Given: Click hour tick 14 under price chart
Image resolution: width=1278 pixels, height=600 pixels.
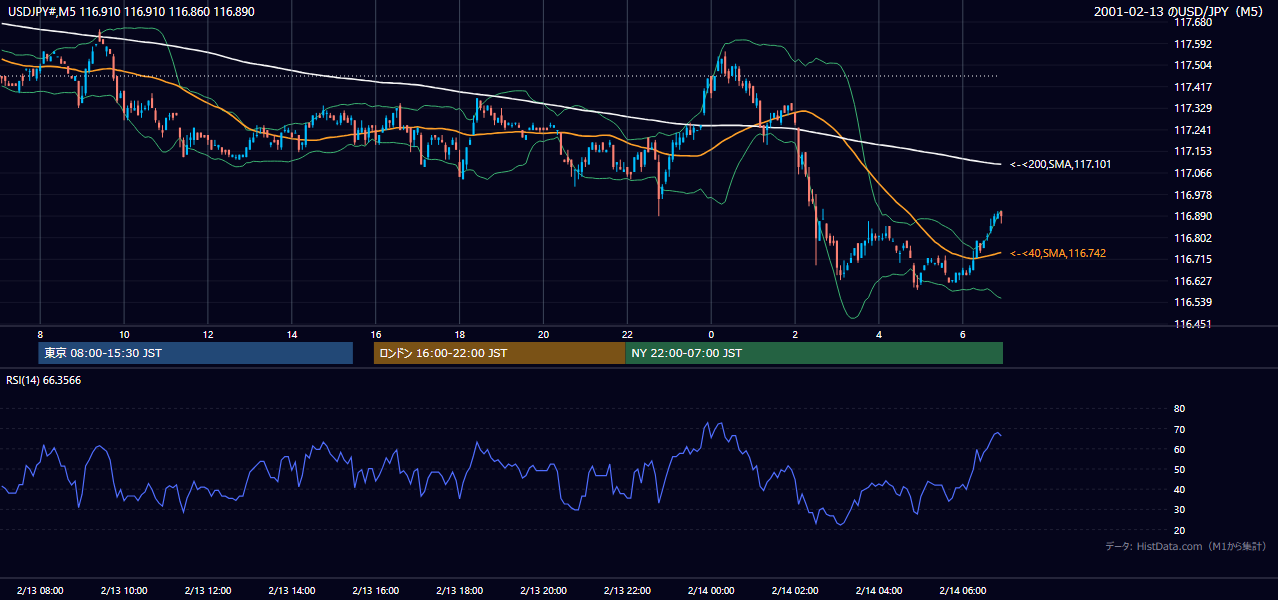Looking at the screenshot, I should click(x=292, y=333).
